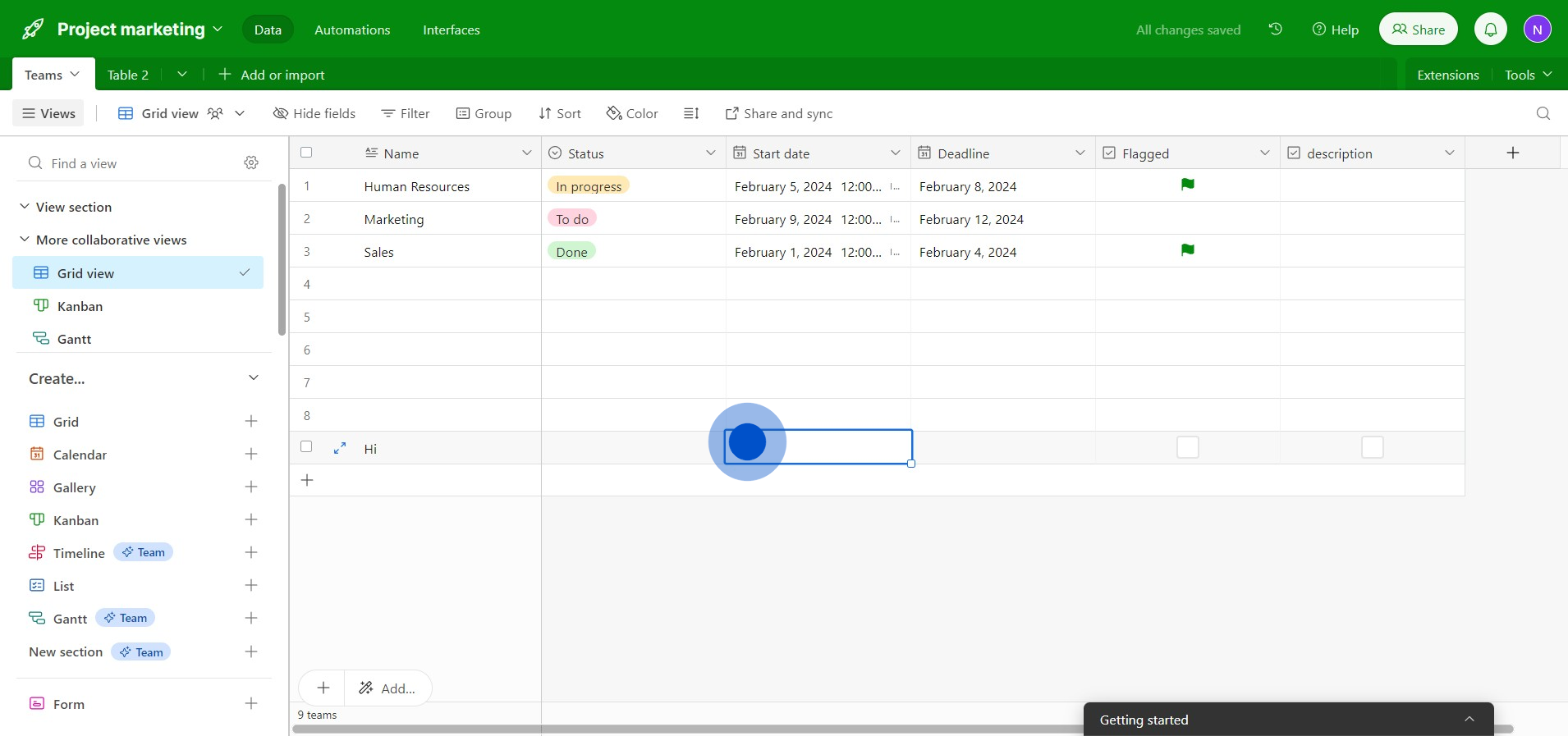Check the description box in Hi row
Image resolution: width=1568 pixels, height=736 pixels.
pos(1372,447)
